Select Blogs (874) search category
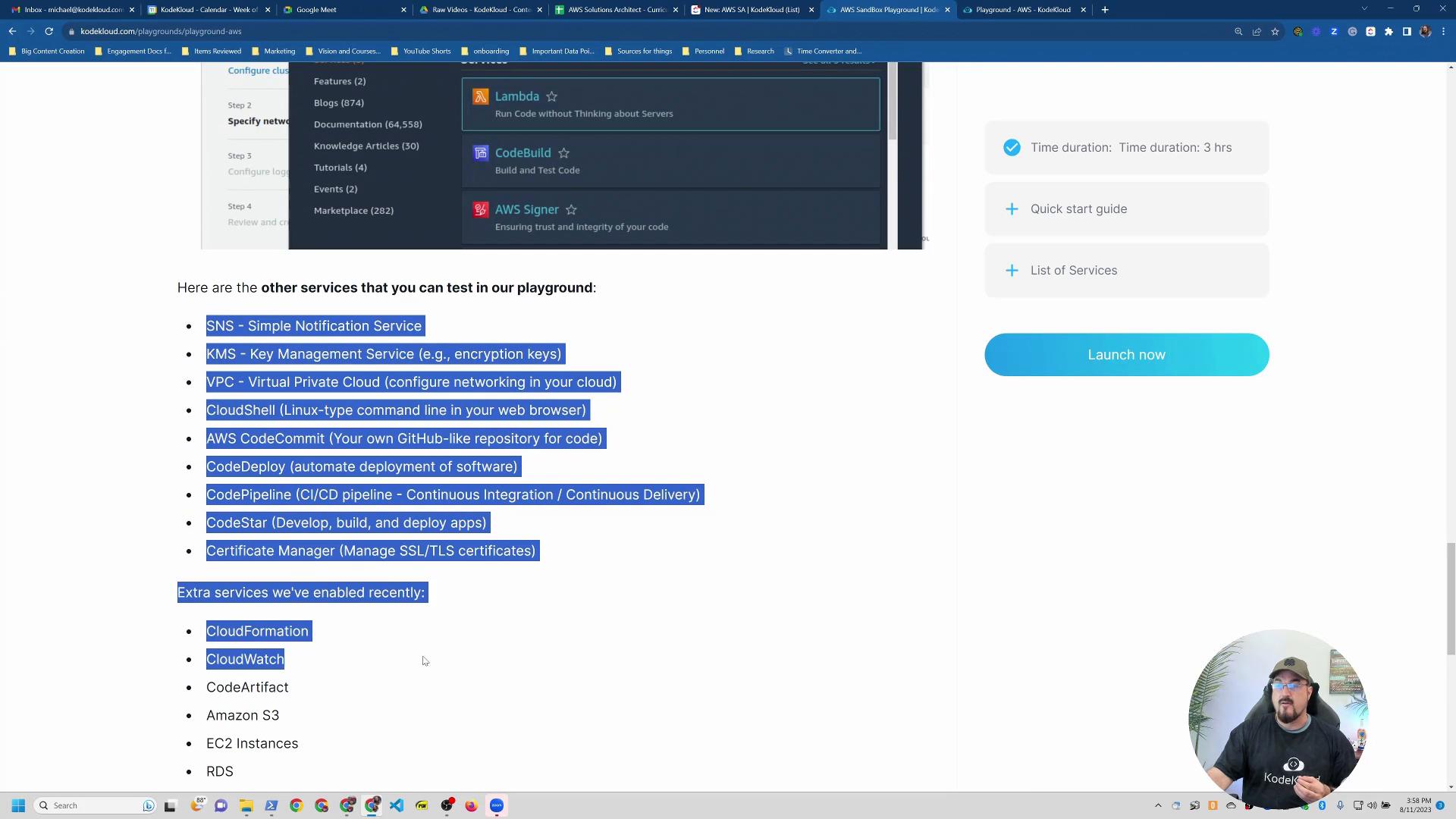 tap(339, 103)
